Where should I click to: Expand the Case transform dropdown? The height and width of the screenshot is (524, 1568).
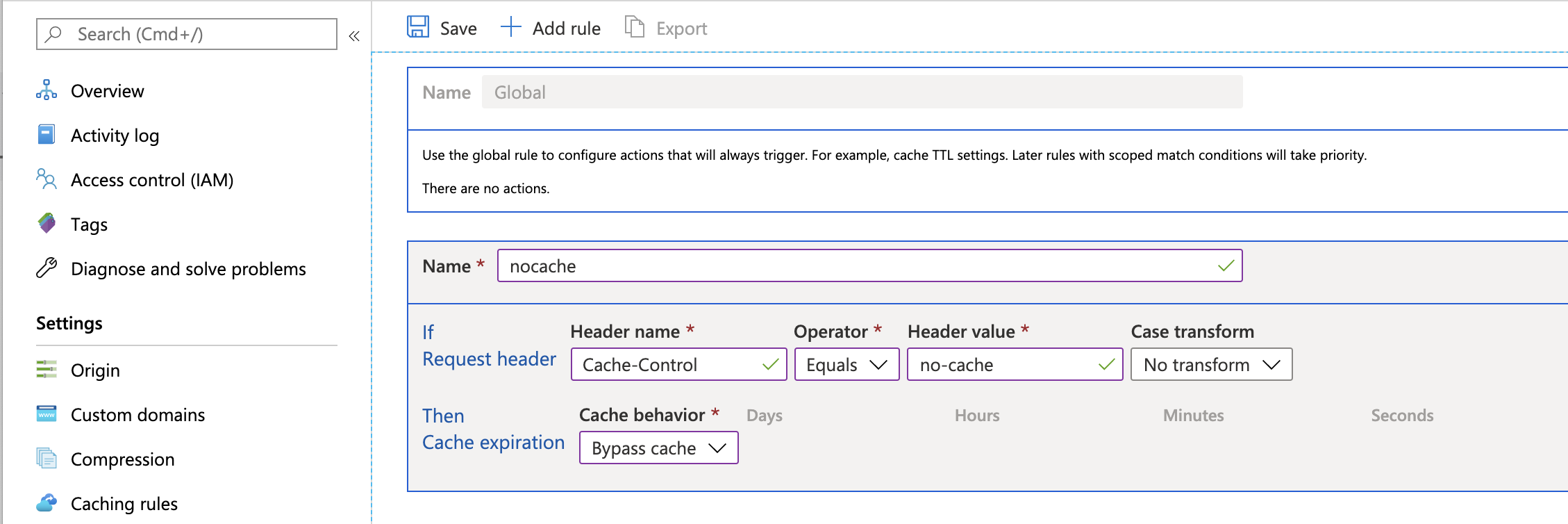1211,365
